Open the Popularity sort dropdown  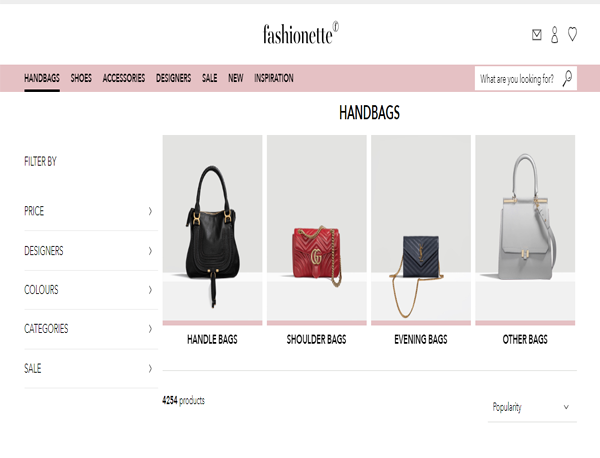[x=532, y=407]
